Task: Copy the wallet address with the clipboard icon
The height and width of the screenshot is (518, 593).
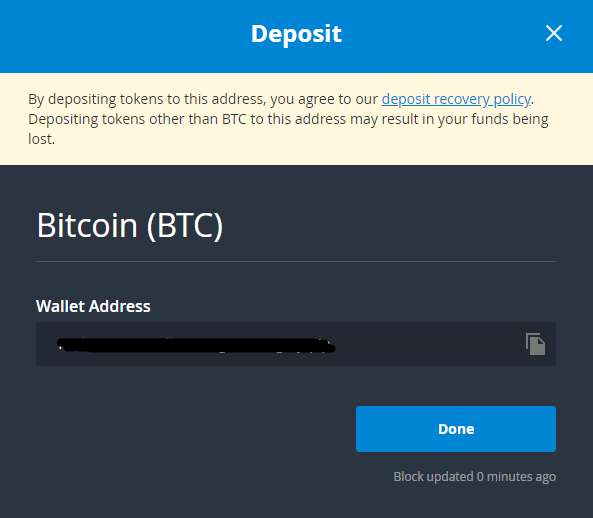Action: (535, 344)
